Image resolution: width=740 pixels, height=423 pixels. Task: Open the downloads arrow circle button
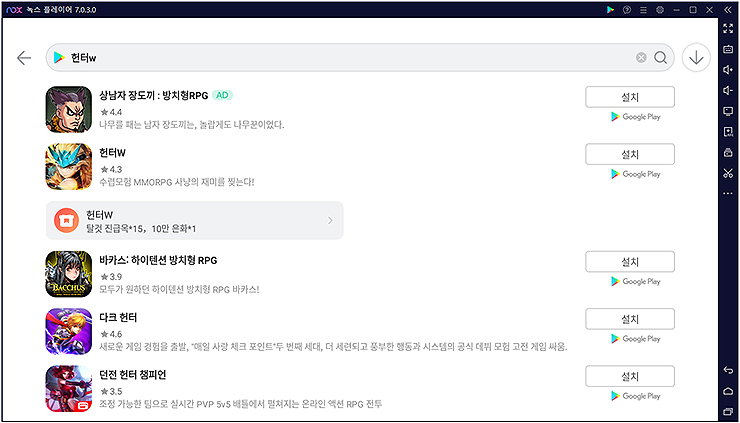tap(696, 58)
